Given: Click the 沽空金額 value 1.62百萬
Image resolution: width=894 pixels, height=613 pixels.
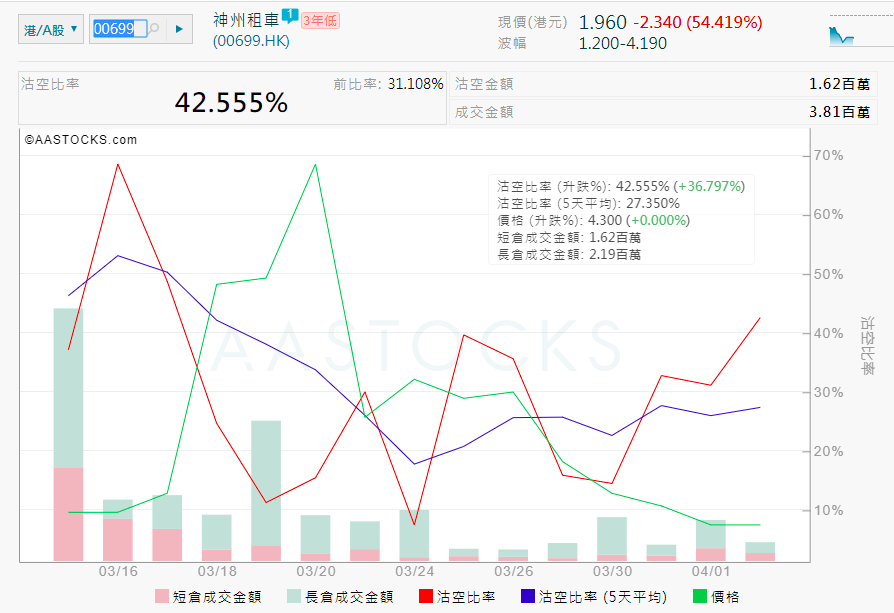Looking at the screenshot, I should tap(839, 84).
